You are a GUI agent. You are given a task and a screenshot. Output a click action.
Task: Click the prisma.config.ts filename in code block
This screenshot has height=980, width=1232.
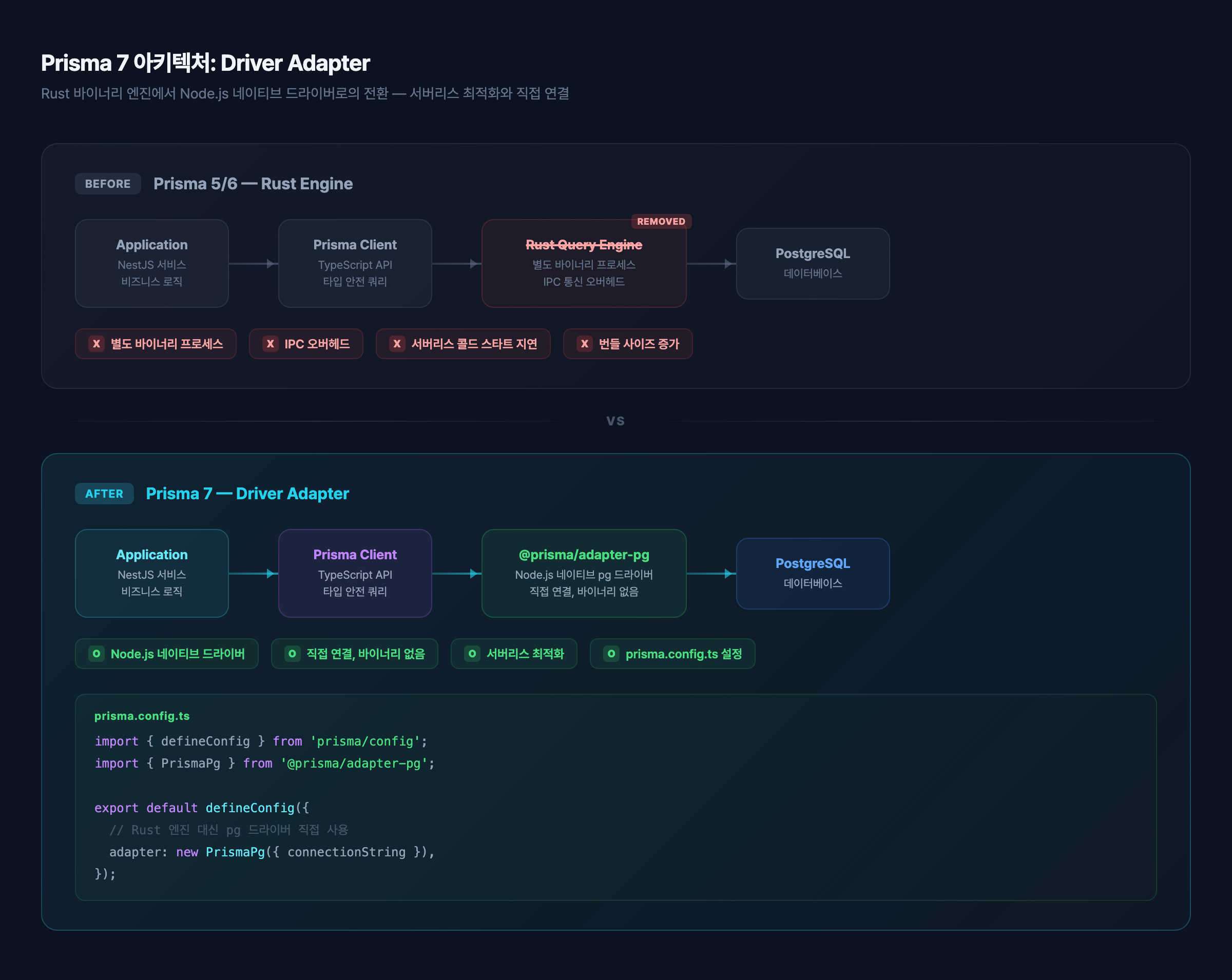pyautogui.click(x=142, y=716)
